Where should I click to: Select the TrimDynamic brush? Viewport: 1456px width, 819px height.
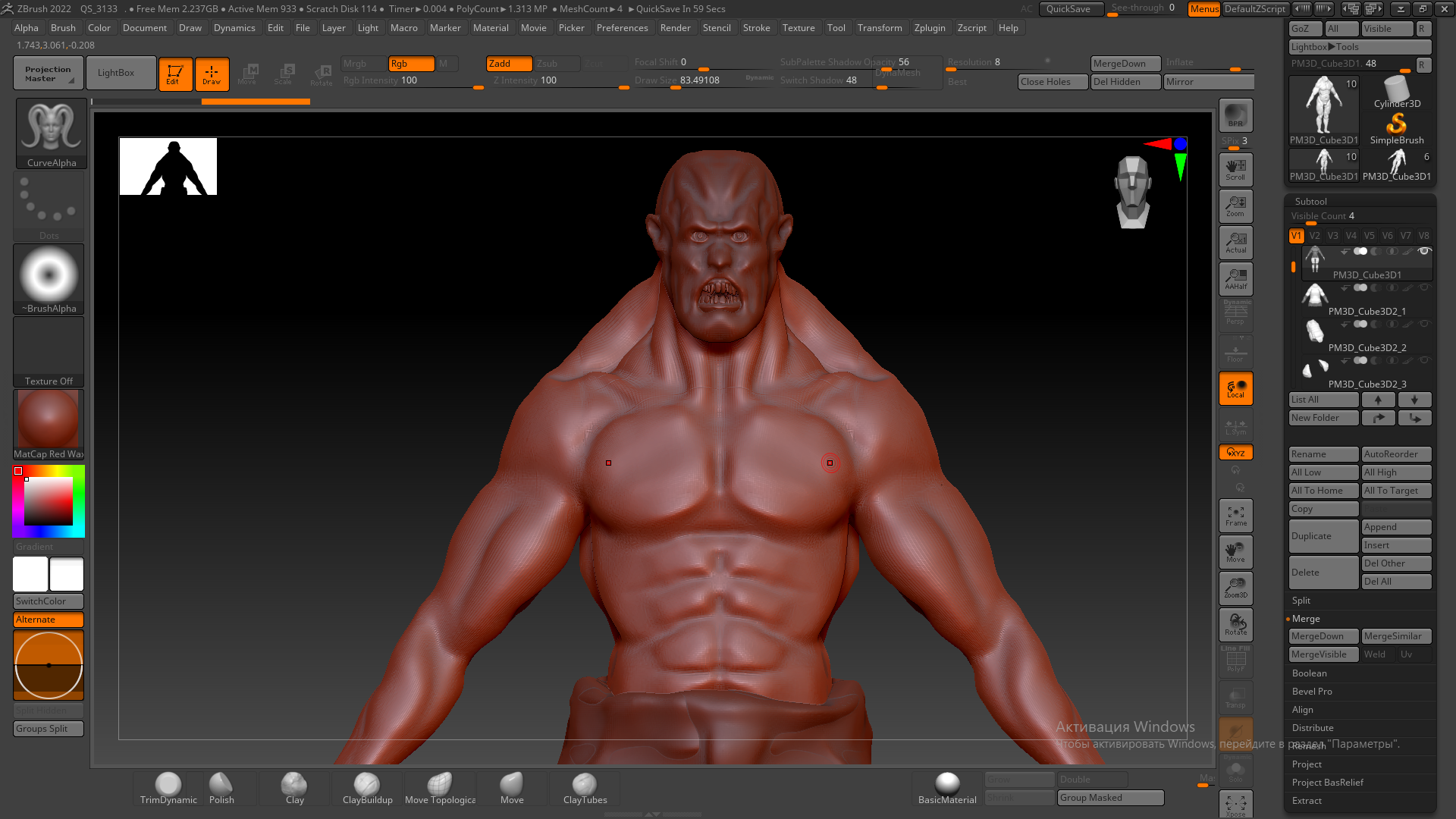click(168, 788)
